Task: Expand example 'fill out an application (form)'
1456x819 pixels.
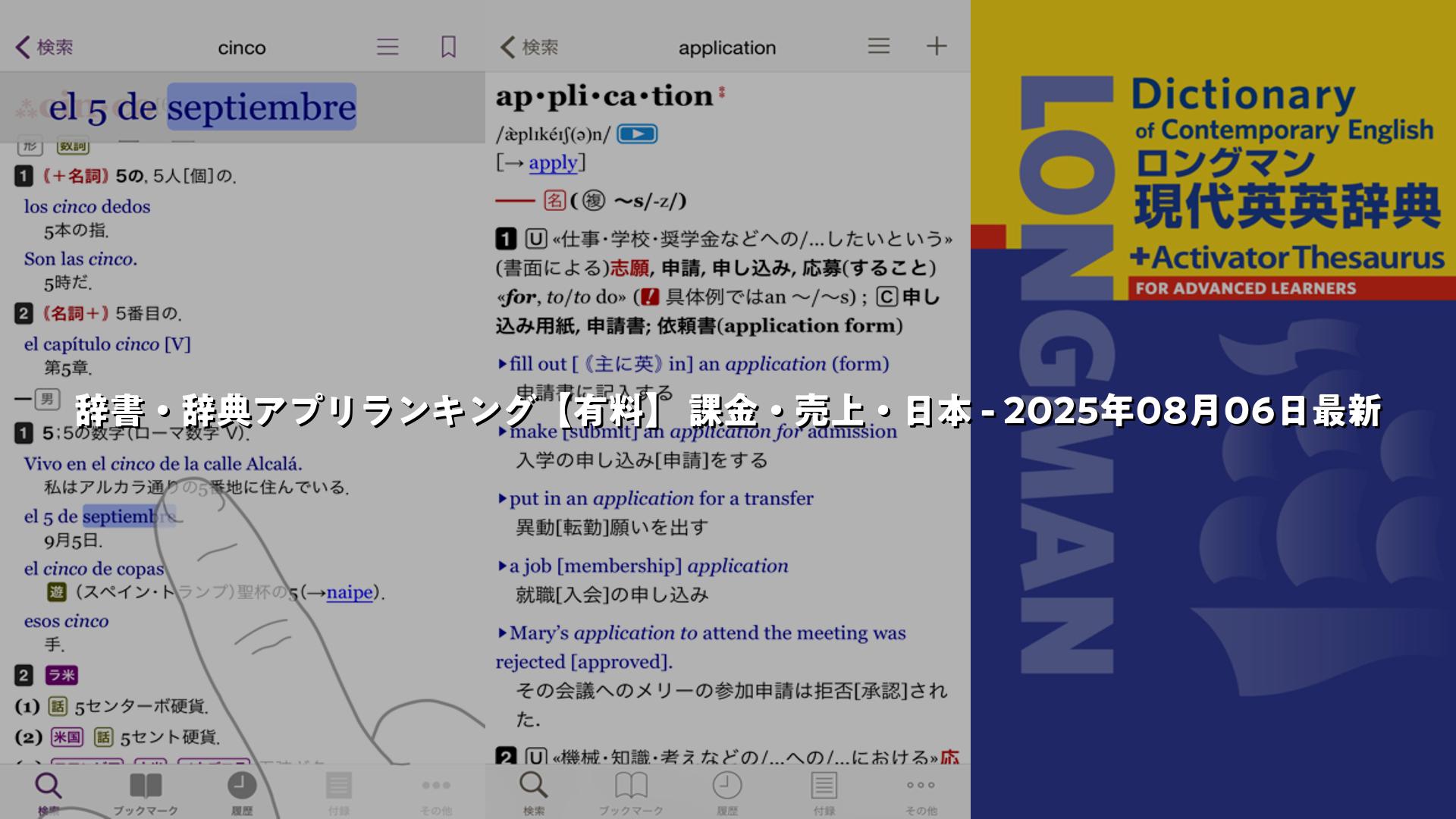Action: click(x=693, y=364)
